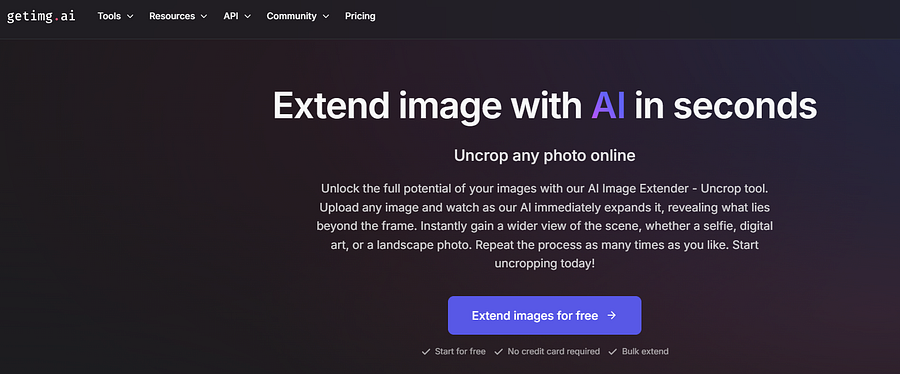Click the Extend images for free button
This screenshot has height=374, width=900.
pos(544,315)
